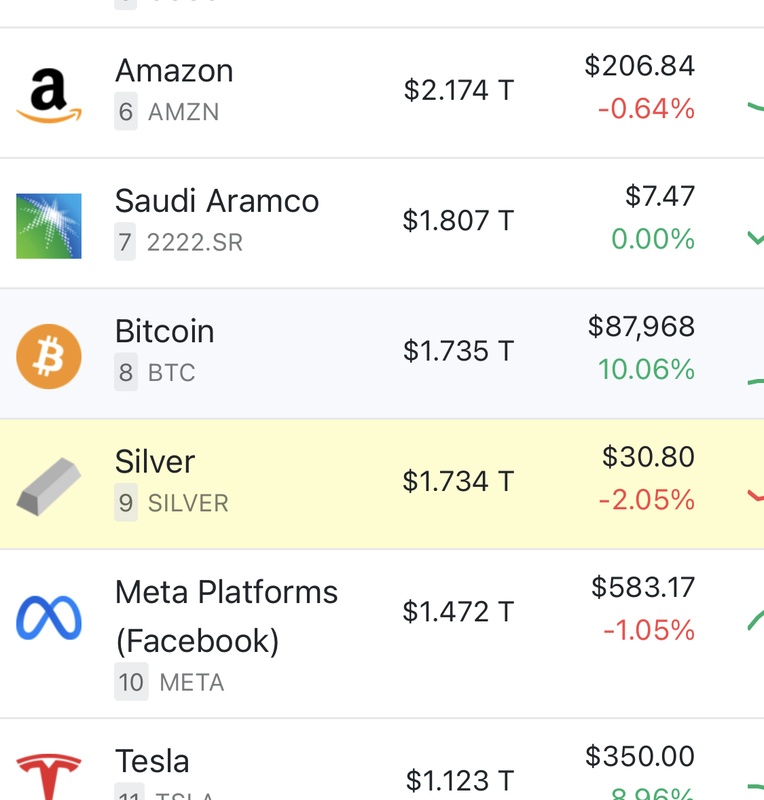Click Bitcoin's $1.735 T market cap

[x=458, y=351]
